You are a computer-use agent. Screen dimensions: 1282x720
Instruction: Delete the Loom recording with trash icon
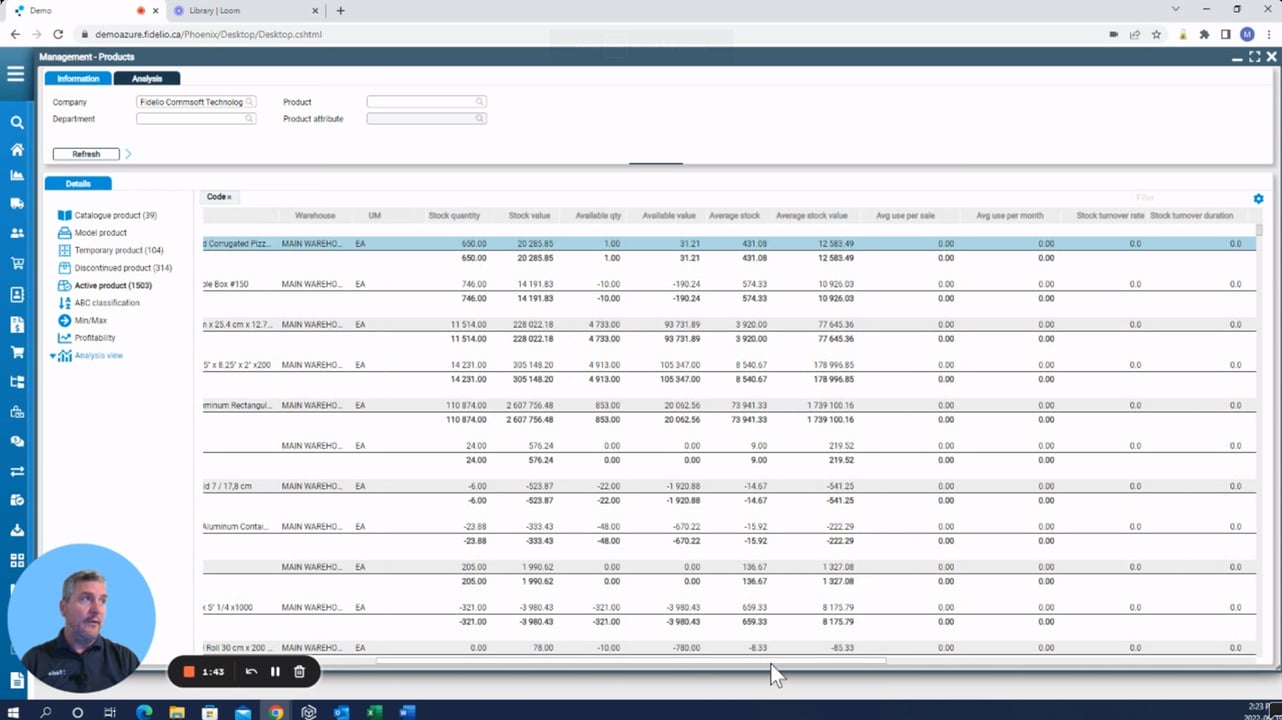pyautogui.click(x=299, y=672)
